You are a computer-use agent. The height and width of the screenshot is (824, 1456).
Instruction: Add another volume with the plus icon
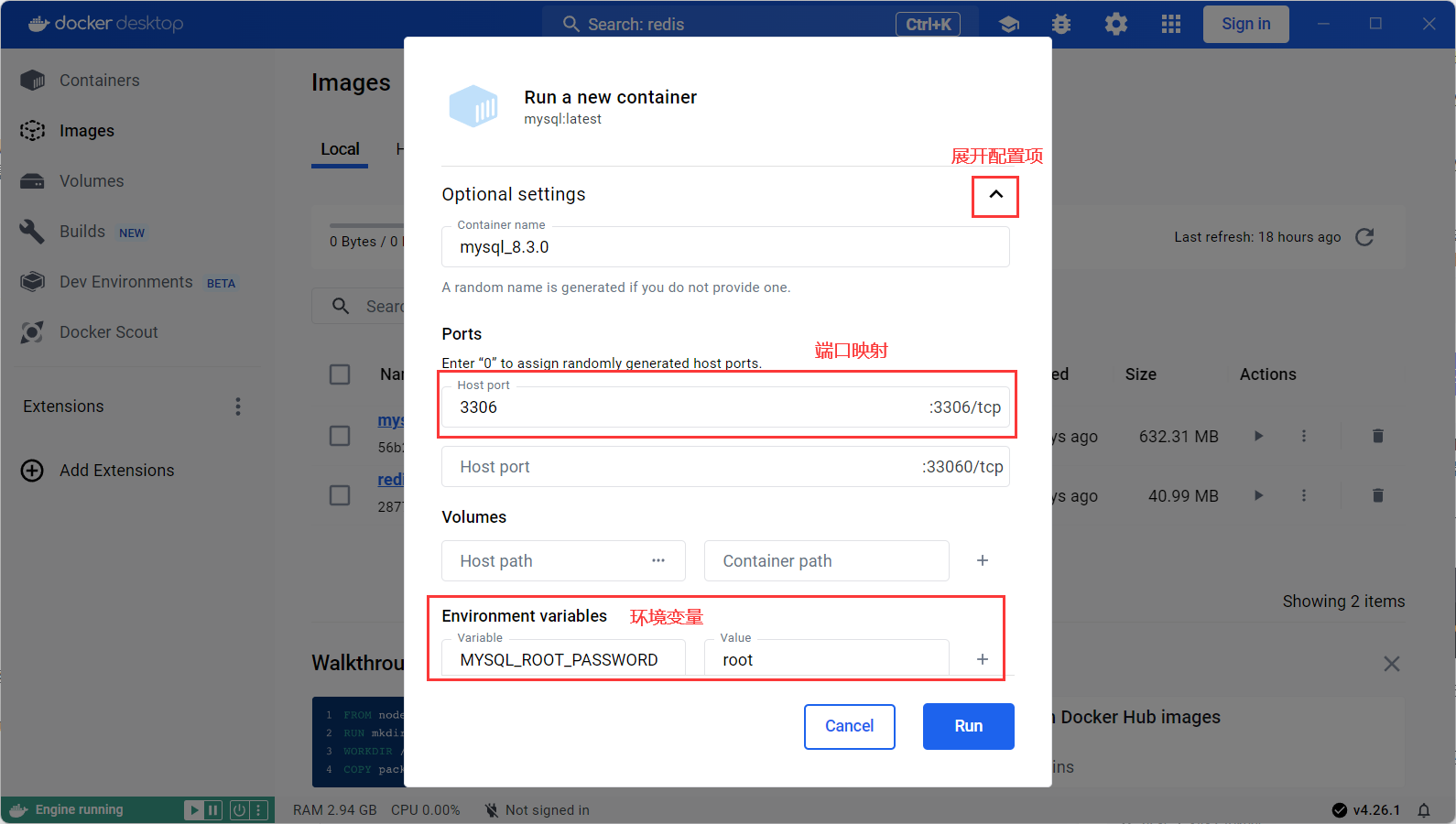tap(983, 560)
